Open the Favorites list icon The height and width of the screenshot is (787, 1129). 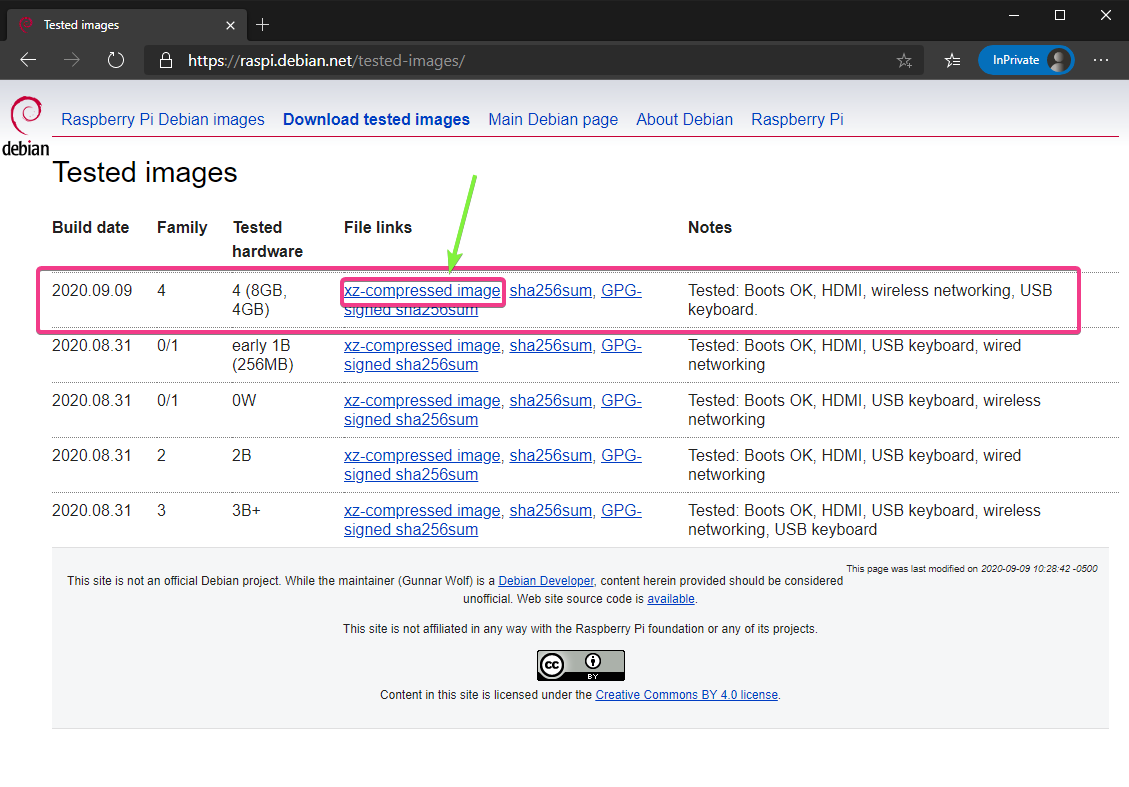tap(952, 61)
